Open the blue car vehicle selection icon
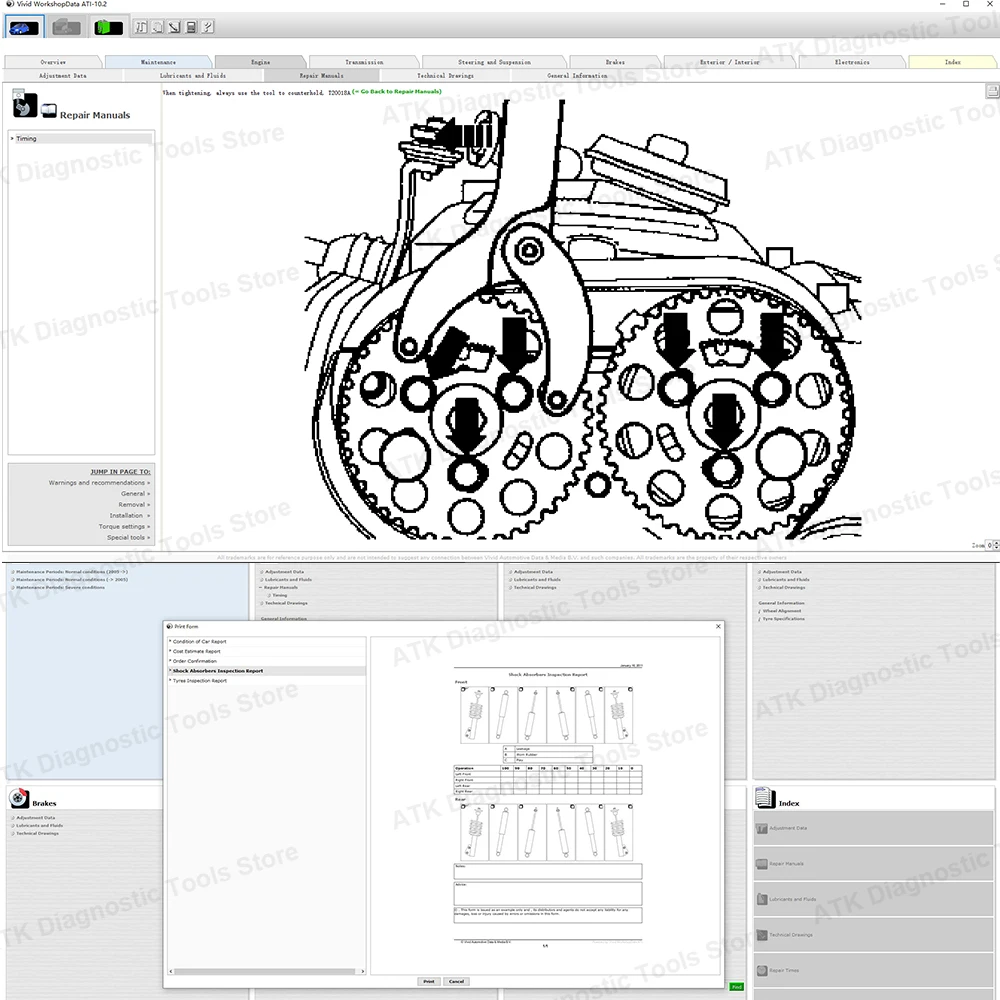Image resolution: width=1000 pixels, height=1000 pixels. coord(24,27)
